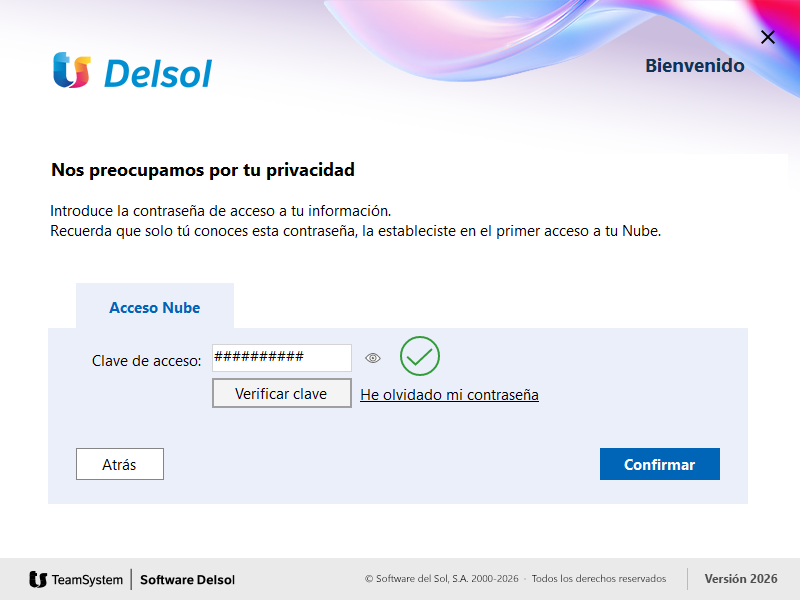Click 'Recuerda que solo tú conoces' line
Image resolution: width=800 pixels, height=600 pixels.
[356, 231]
